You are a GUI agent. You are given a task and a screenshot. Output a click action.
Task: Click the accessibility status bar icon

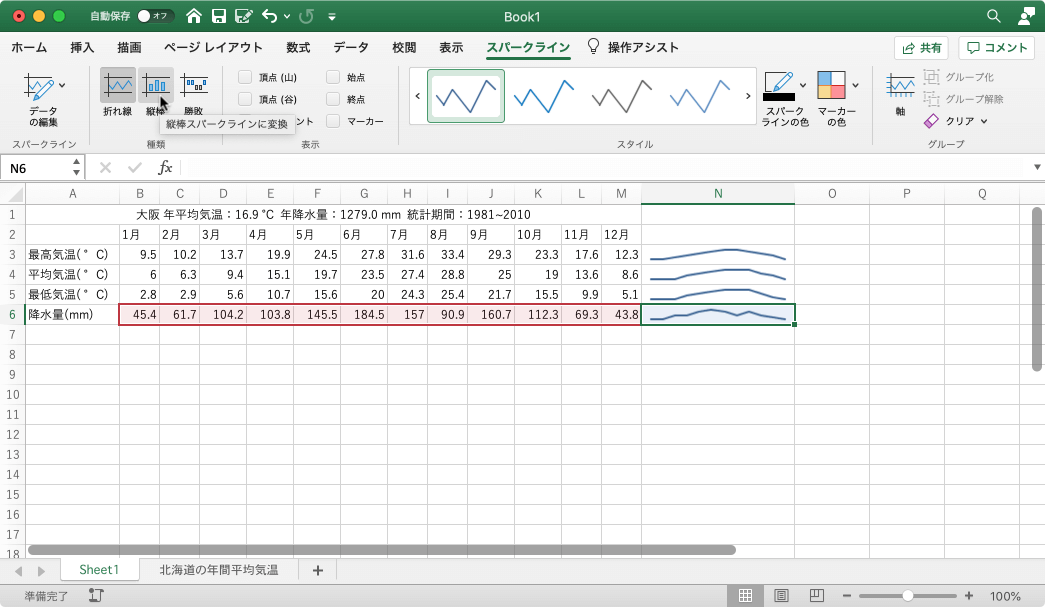[96, 596]
